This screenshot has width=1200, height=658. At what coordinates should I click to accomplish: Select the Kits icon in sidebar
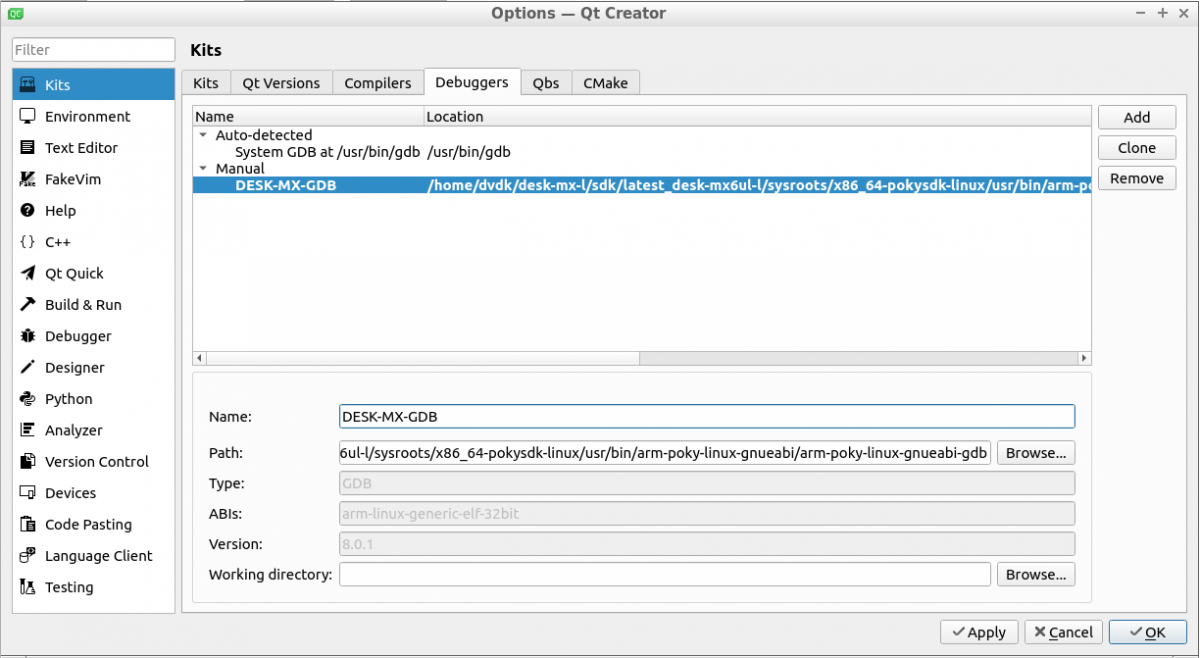(28, 85)
